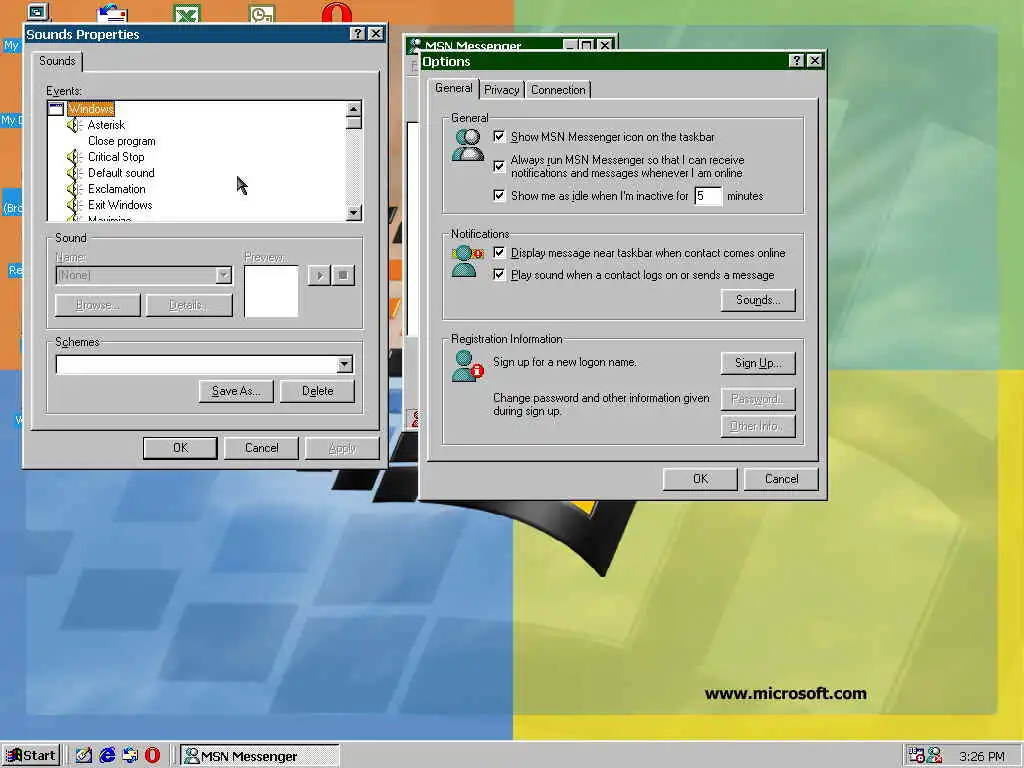Open the clock-and-chat shortcut on the desktop
This screenshot has height=768, width=1024.
tap(262, 13)
